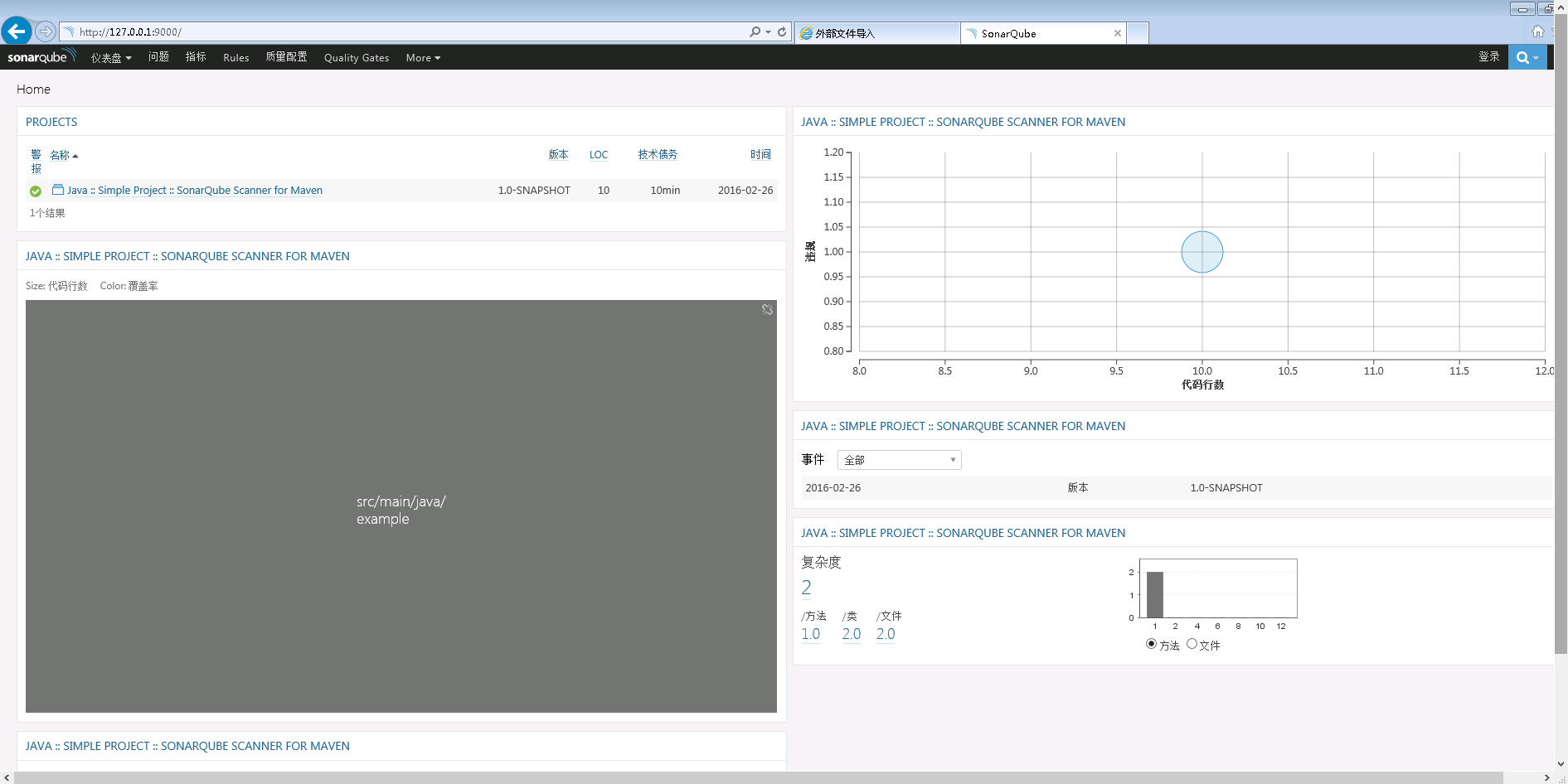Open the 质量配置 menu item
This screenshot has width=1568, height=784.
[x=286, y=56]
